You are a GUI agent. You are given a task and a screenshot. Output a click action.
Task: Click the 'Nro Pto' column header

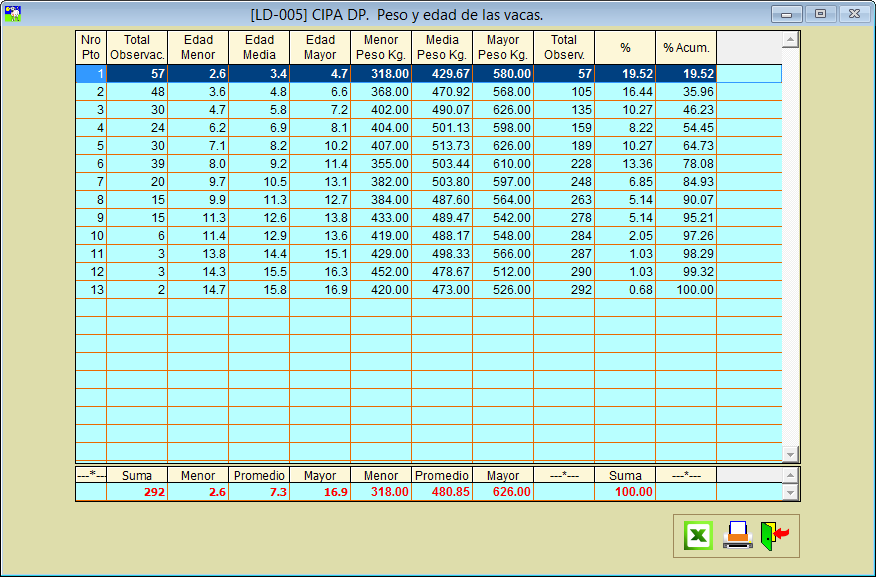(x=91, y=47)
